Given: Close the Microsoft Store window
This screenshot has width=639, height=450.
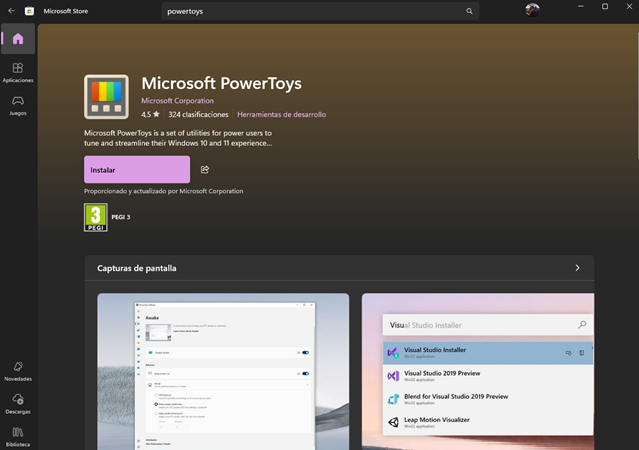Looking at the screenshot, I should pos(629,6).
